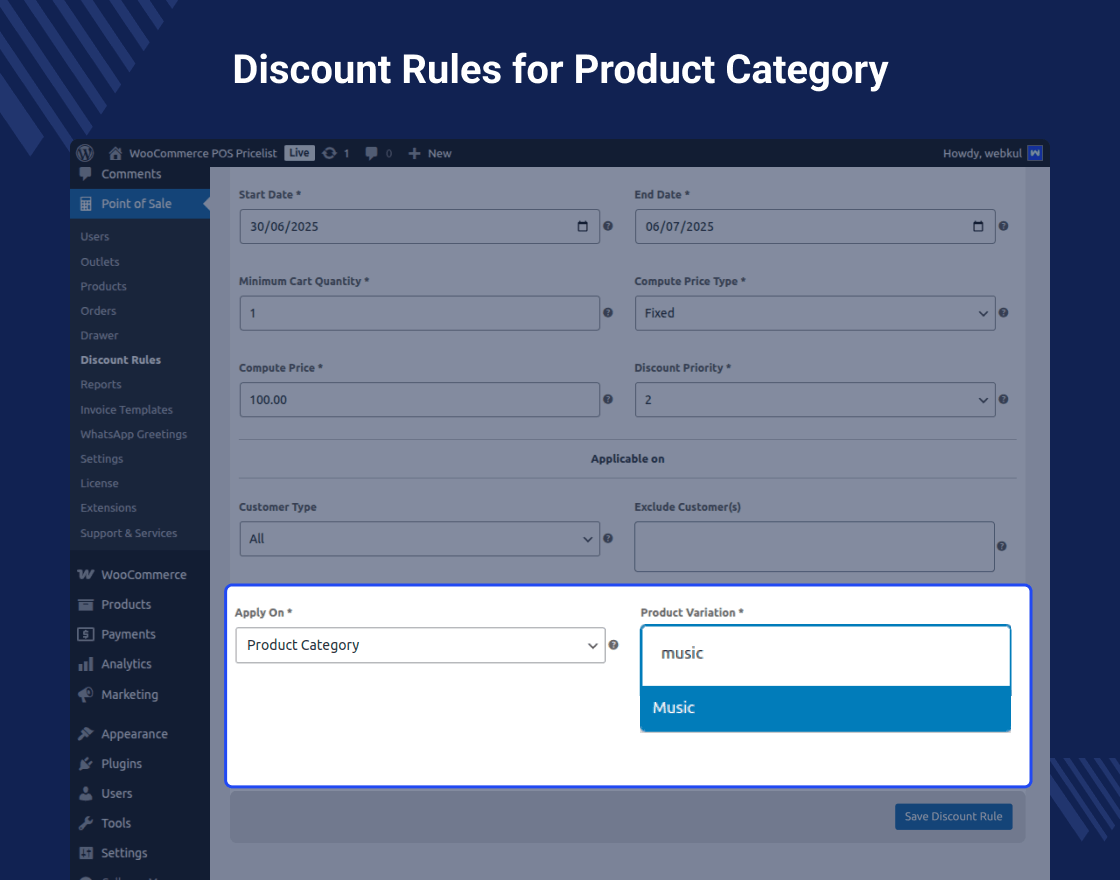Open the WooCommerce sidebar menu

tap(143, 575)
